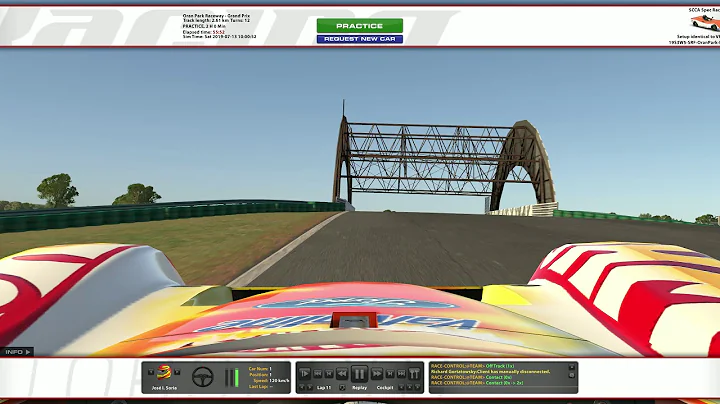The image size is (720, 404).
Task: Select next driver arrow beside helmet
Action: coord(177,372)
